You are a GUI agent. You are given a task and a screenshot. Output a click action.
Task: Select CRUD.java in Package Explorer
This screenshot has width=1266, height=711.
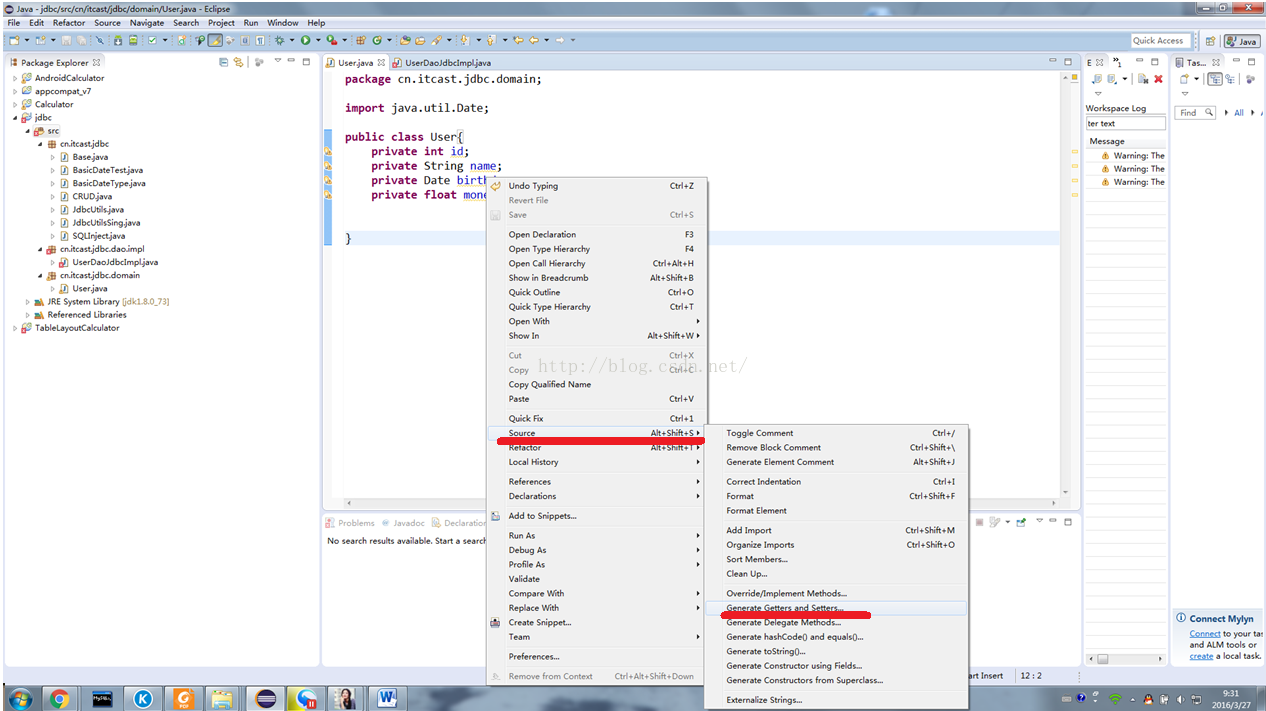click(x=92, y=197)
